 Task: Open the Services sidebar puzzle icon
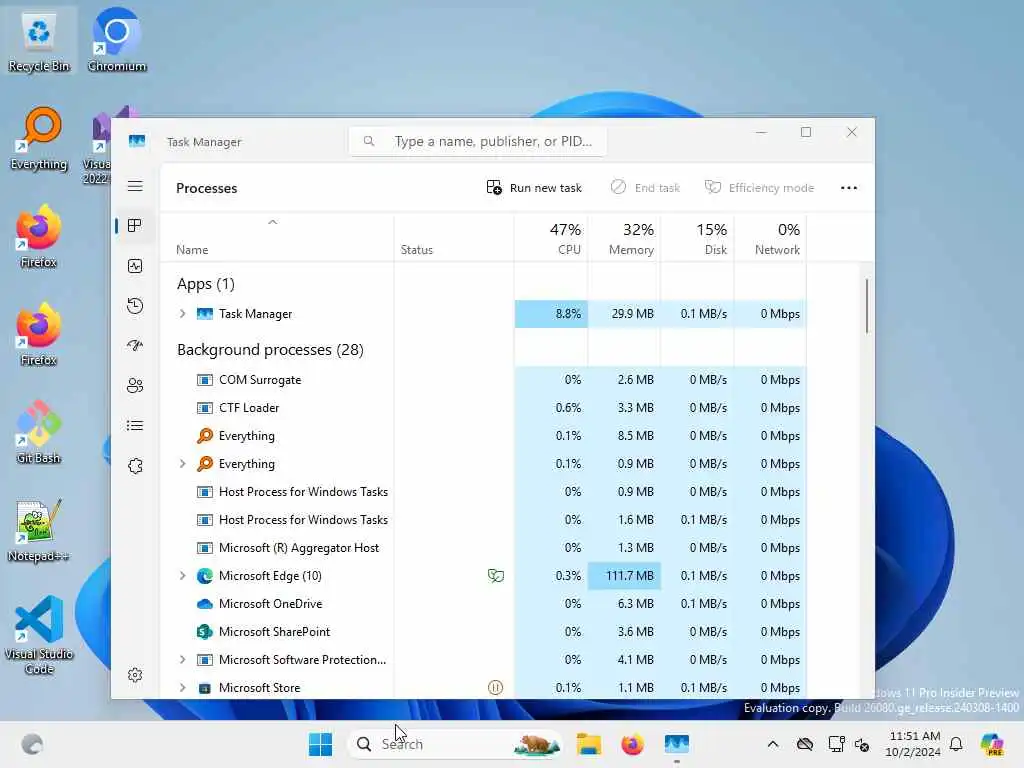coord(135,466)
